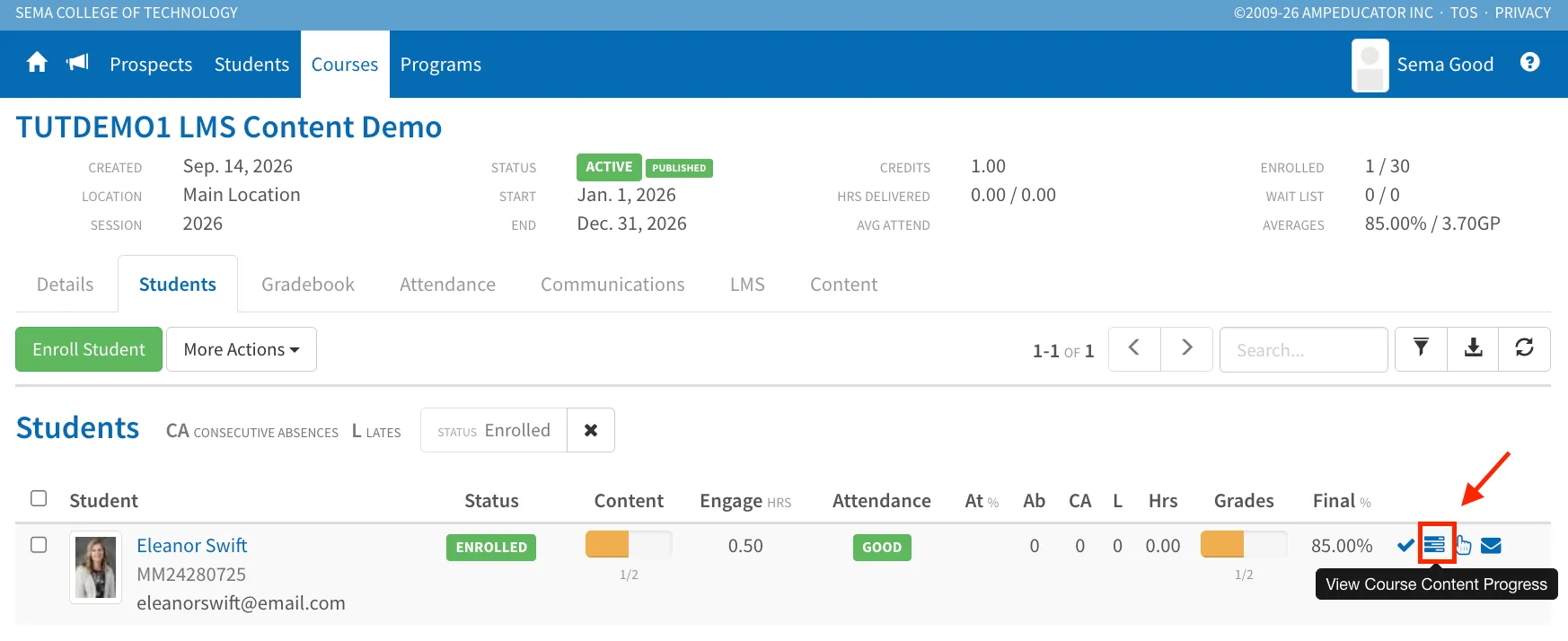The image size is (1568, 641).
Task: Expand the More Actions dropdown
Action: coord(242,349)
